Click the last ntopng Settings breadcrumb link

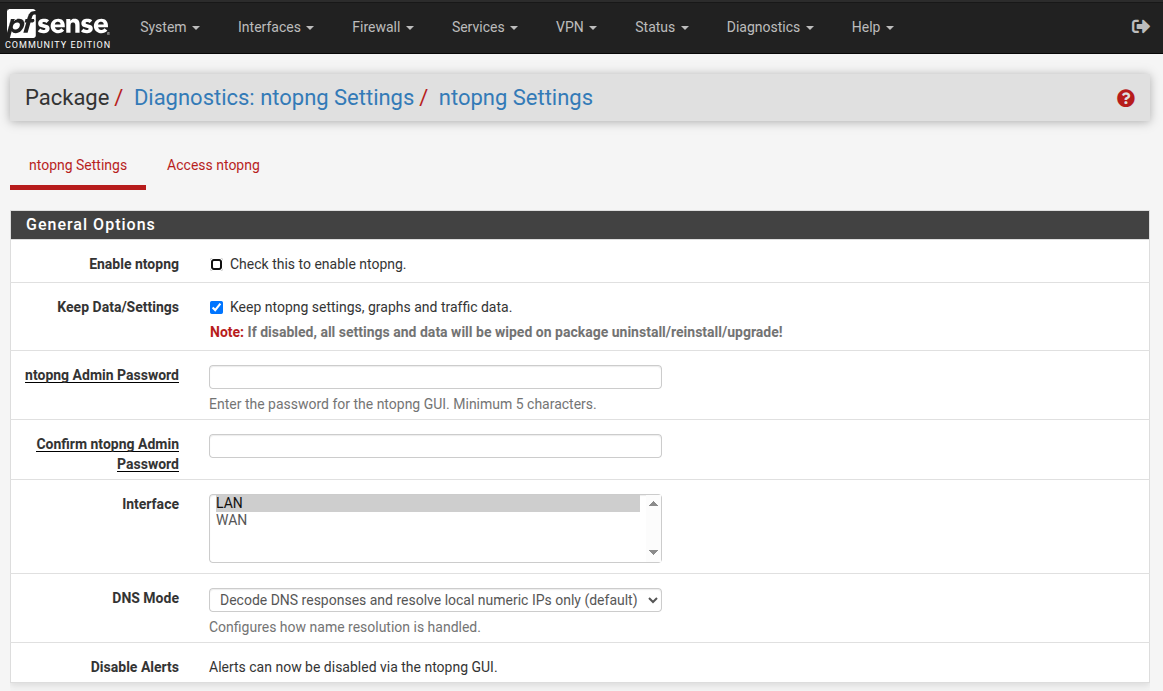pos(515,98)
